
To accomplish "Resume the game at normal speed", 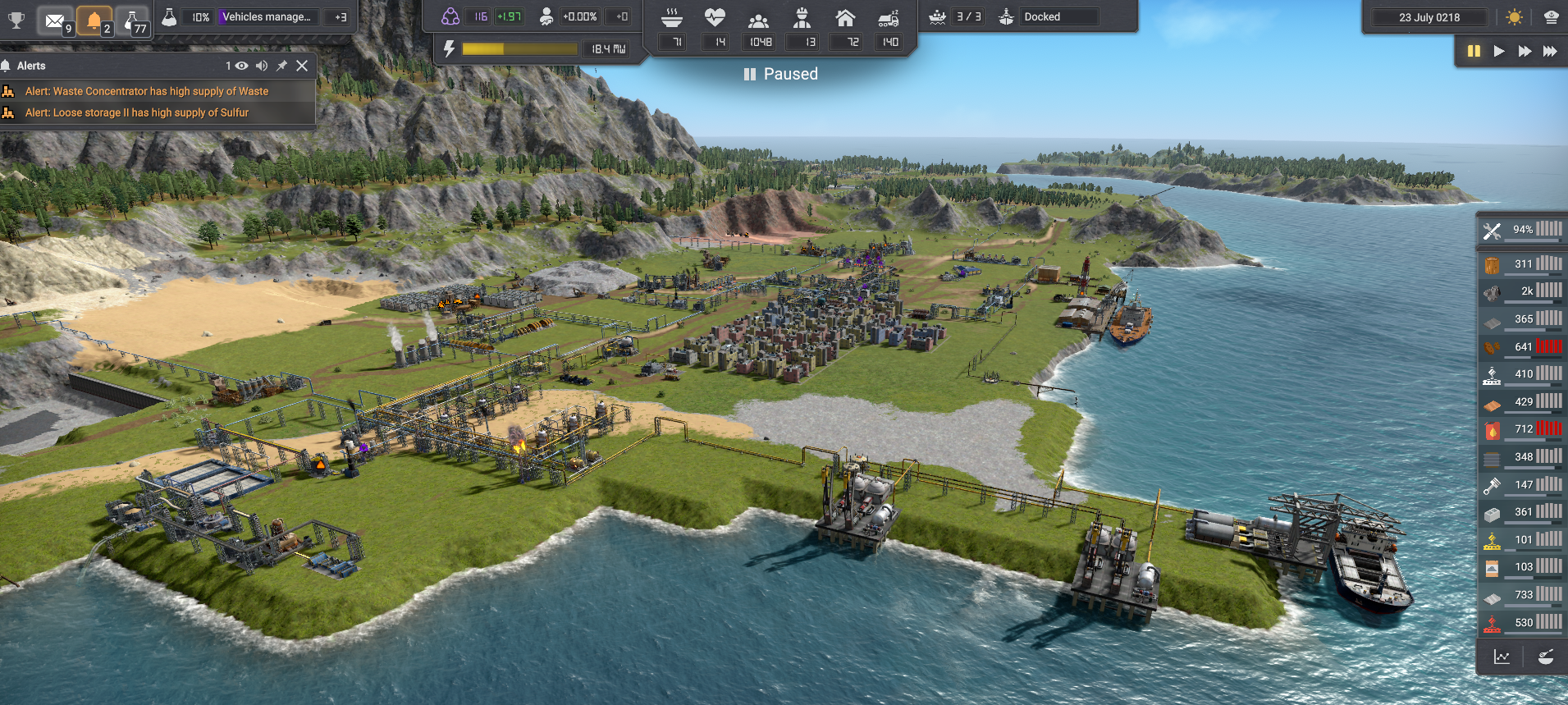I will [1499, 51].
